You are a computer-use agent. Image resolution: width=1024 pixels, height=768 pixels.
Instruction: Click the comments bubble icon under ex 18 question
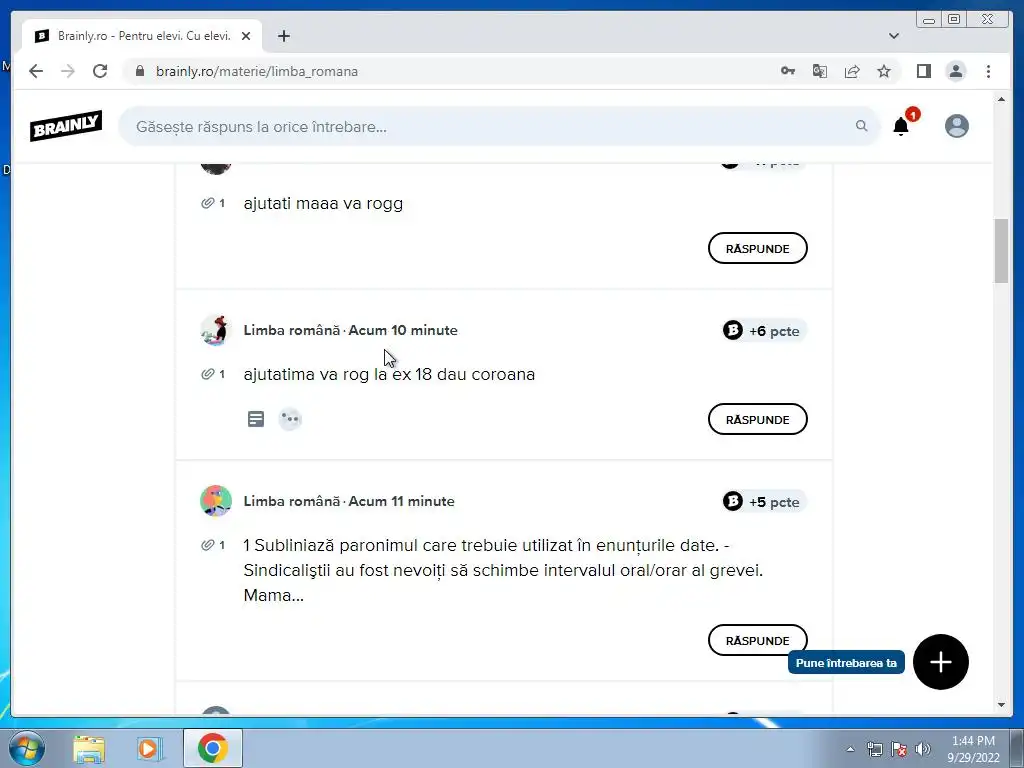[x=290, y=419]
